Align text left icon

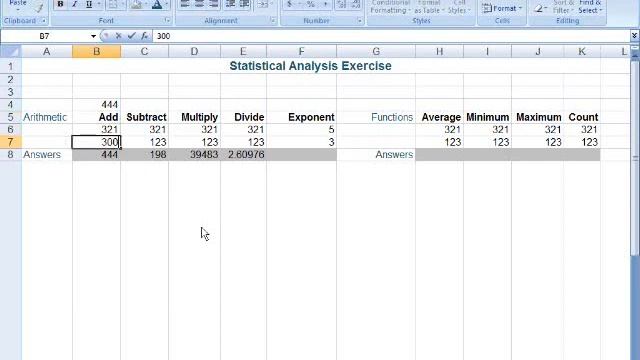pos(185,4)
